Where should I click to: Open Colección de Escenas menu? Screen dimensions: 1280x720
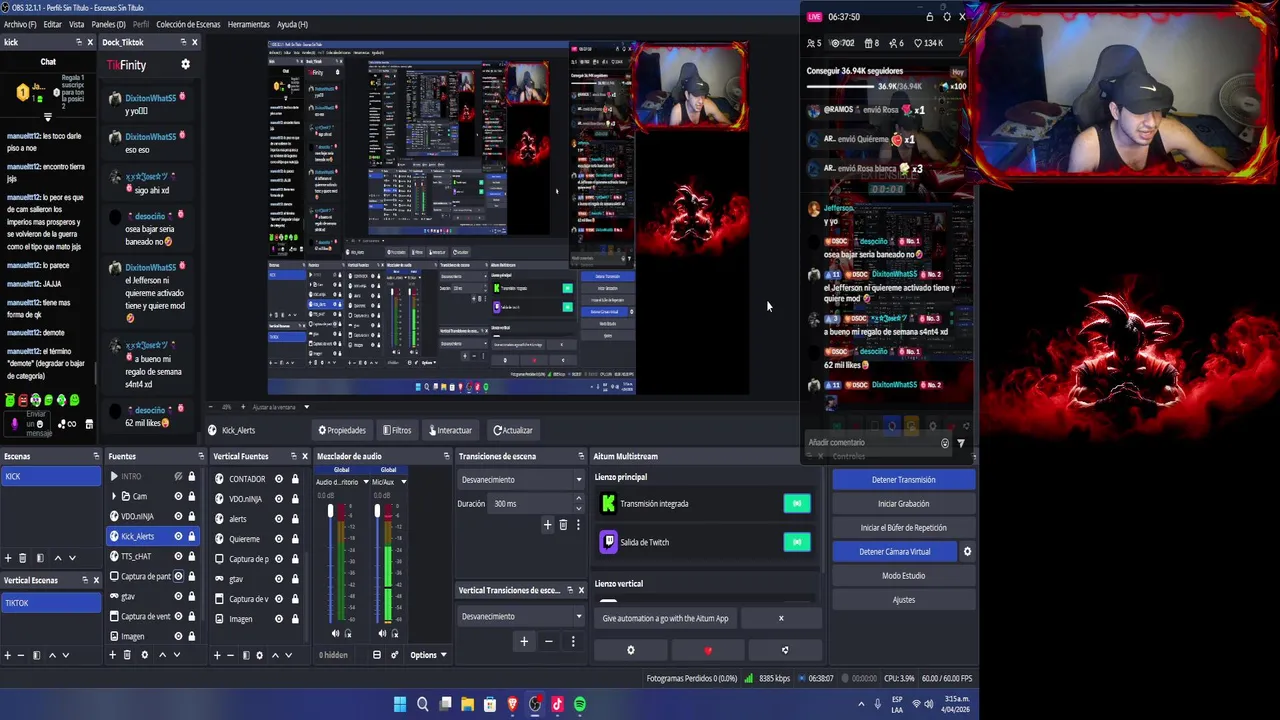coord(189,24)
